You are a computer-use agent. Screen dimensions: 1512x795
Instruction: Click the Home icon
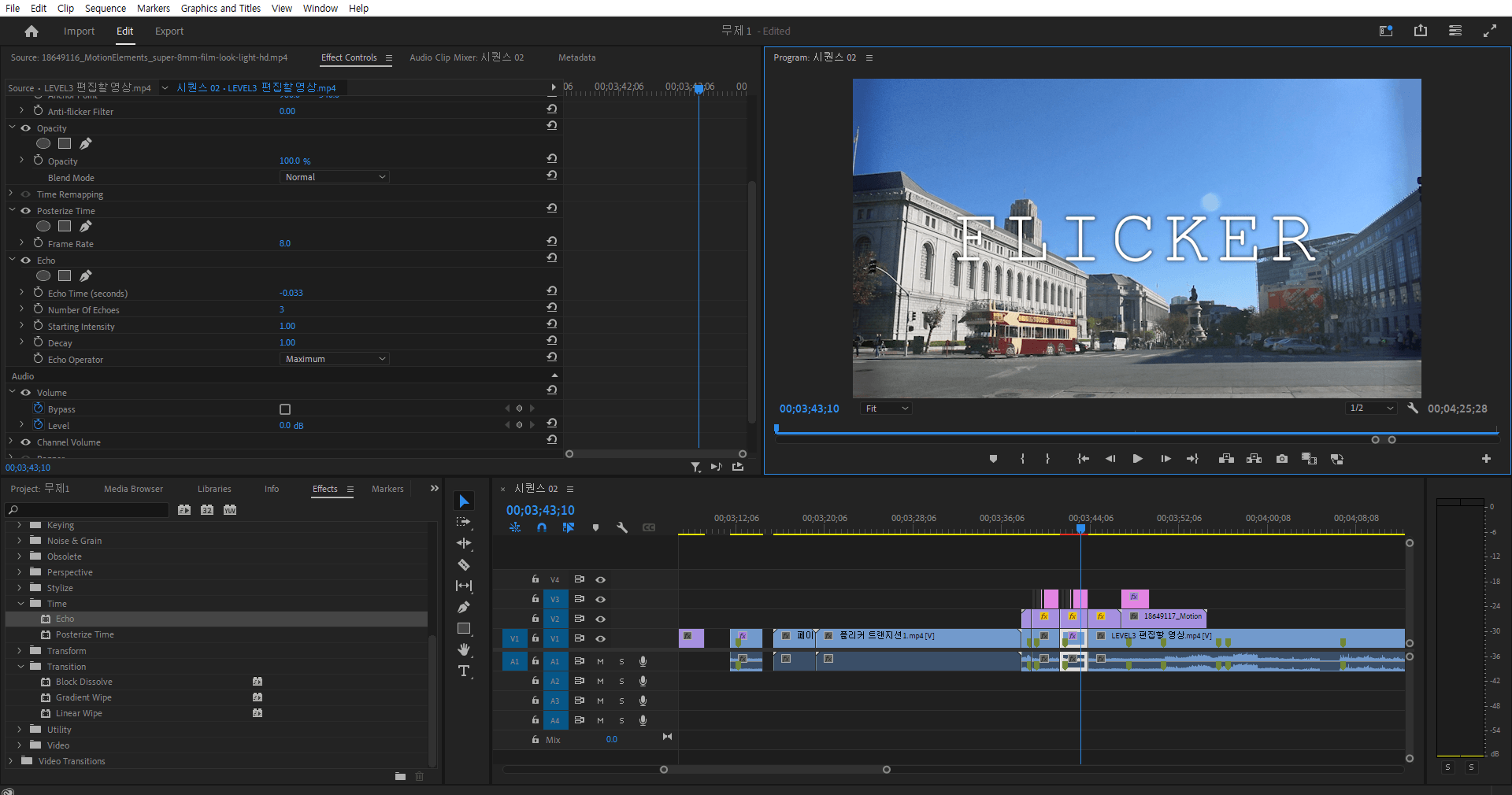31,31
